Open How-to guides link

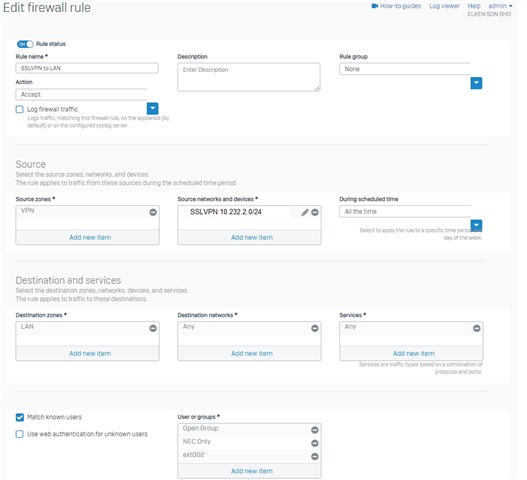coord(396,6)
